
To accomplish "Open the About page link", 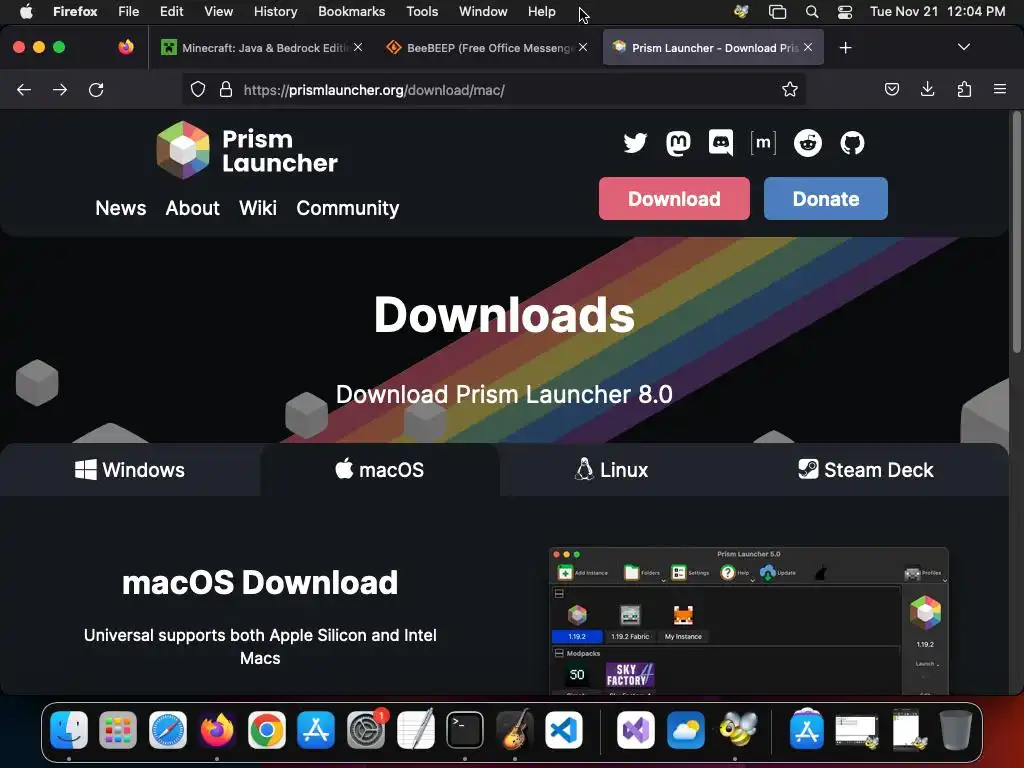I will (x=193, y=208).
